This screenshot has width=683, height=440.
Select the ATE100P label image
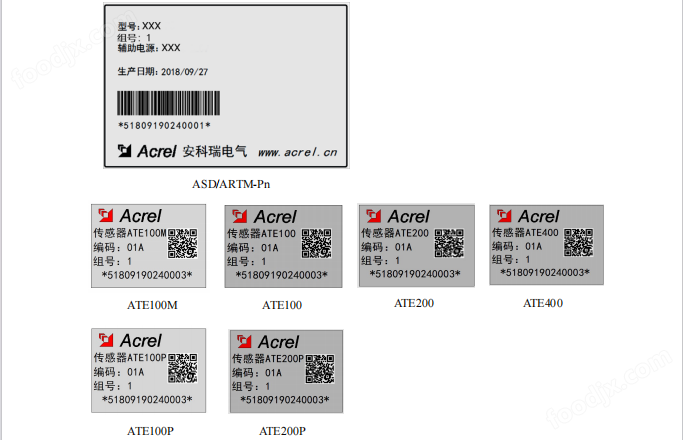click(x=148, y=370)
